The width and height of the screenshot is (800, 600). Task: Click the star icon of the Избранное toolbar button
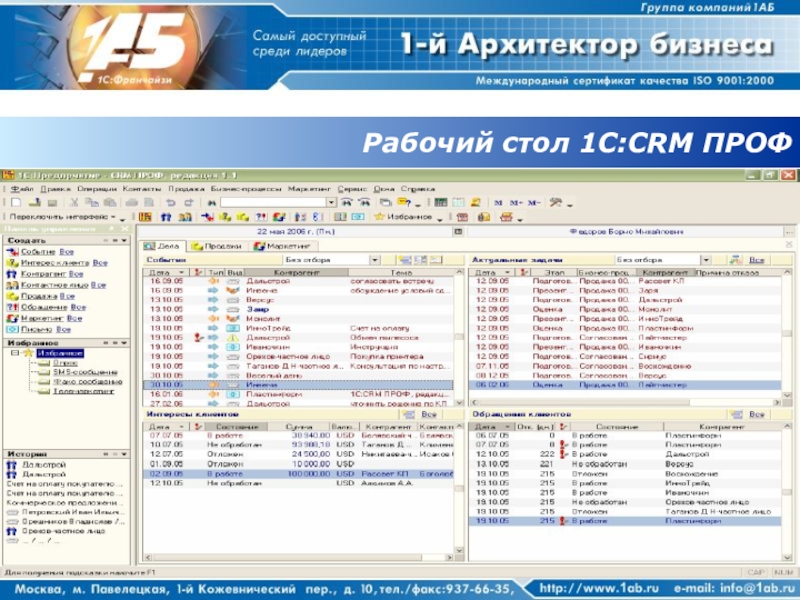(379, 217)
